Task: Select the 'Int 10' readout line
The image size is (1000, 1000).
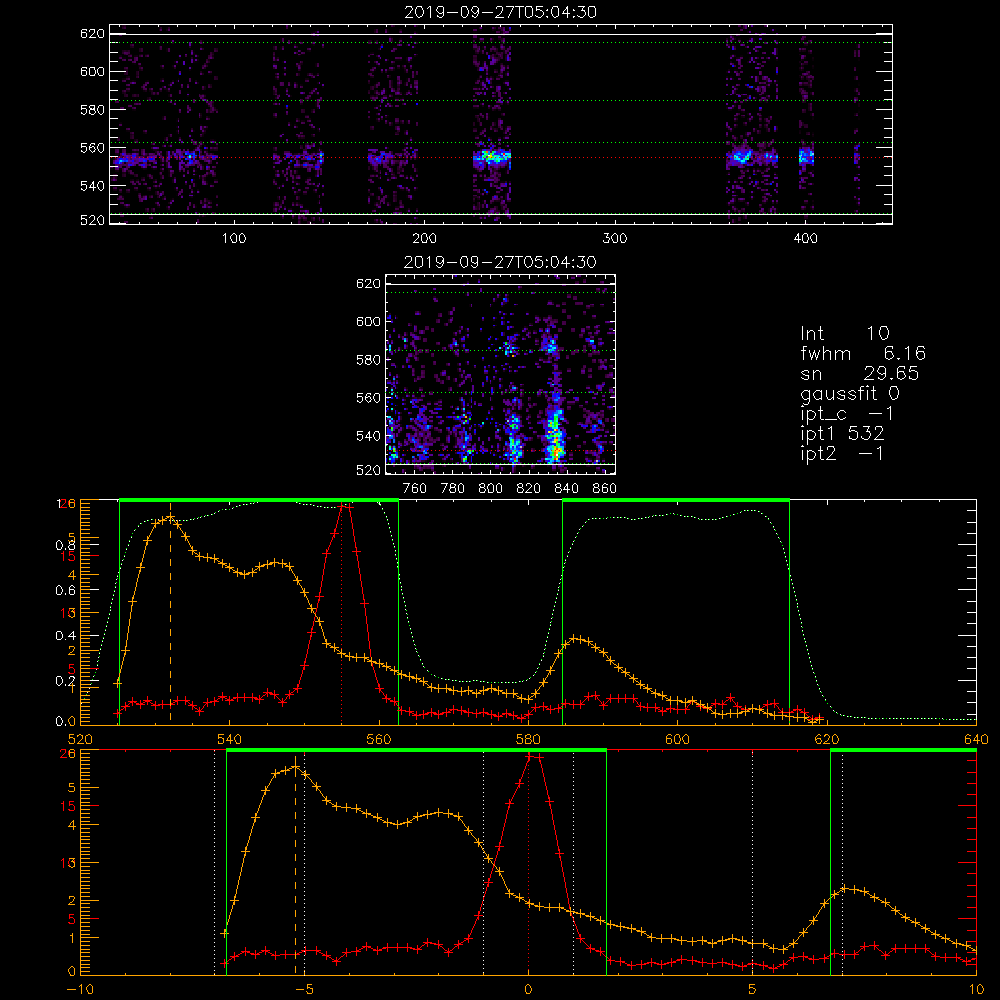Action: coord(845,333)
